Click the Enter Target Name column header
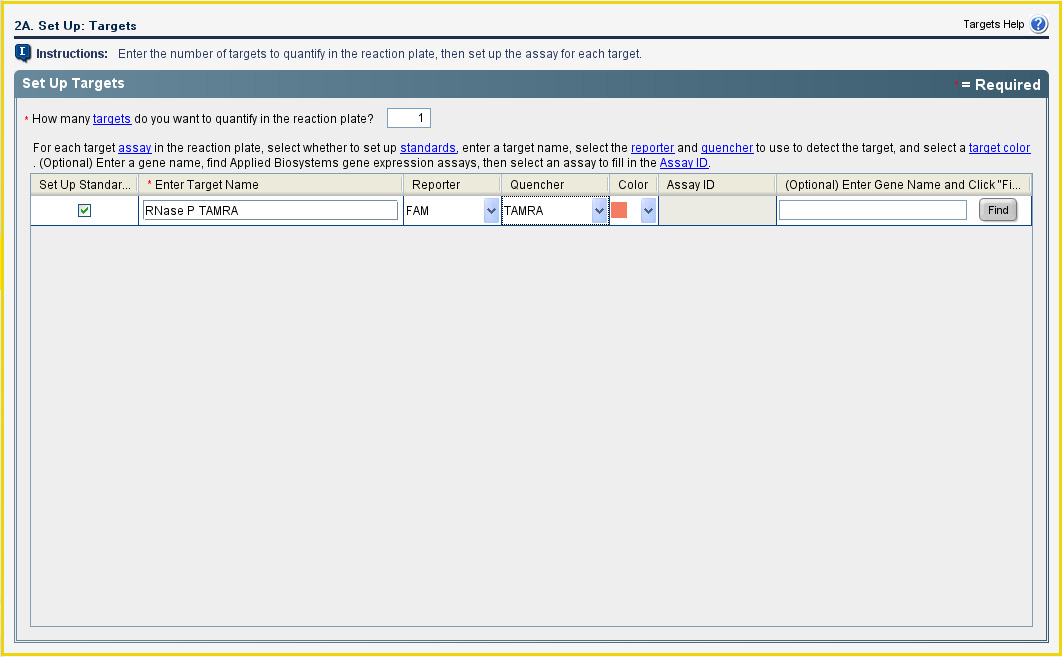The height and width of the screenshot is (657, 1062). 270,185
